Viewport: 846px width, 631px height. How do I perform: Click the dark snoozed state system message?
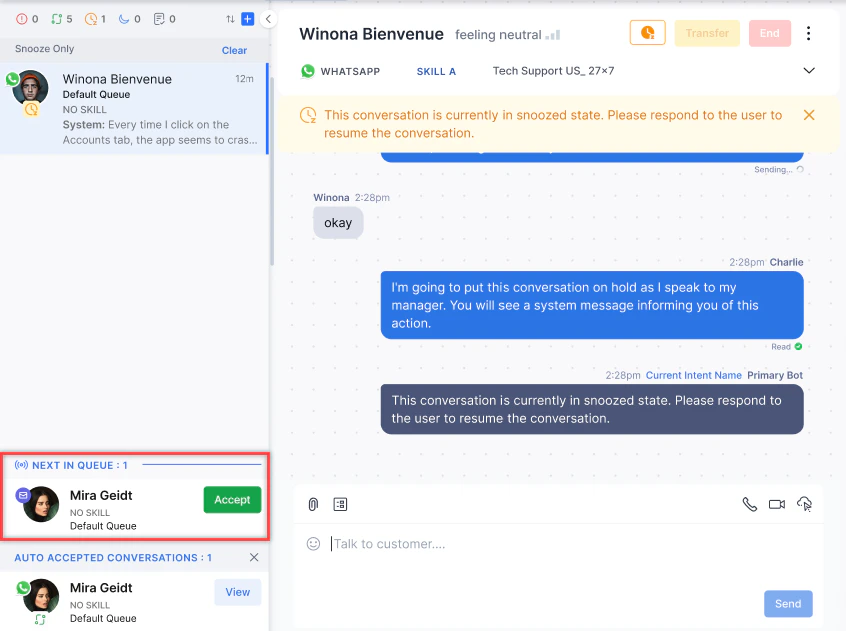(x=592, y=409)
